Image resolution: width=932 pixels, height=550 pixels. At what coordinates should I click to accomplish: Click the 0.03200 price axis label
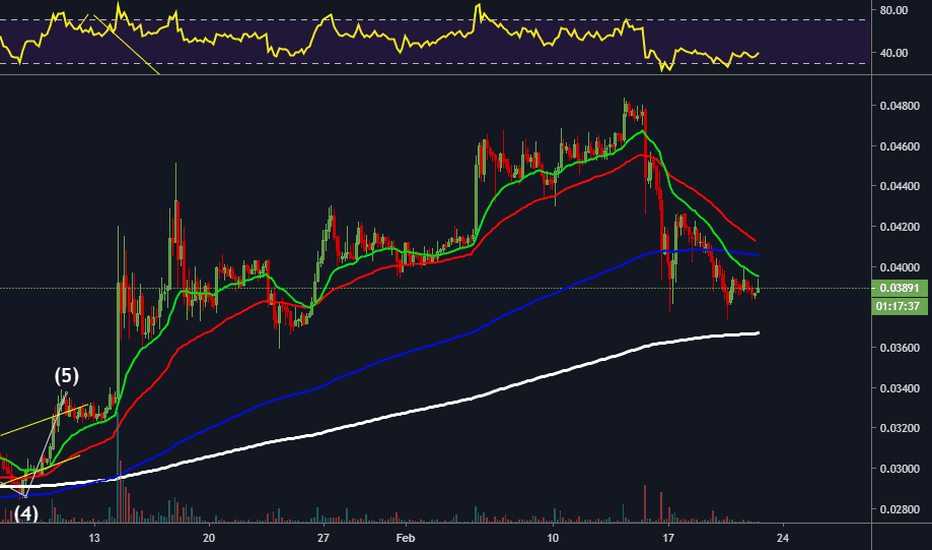pos(899,428)
